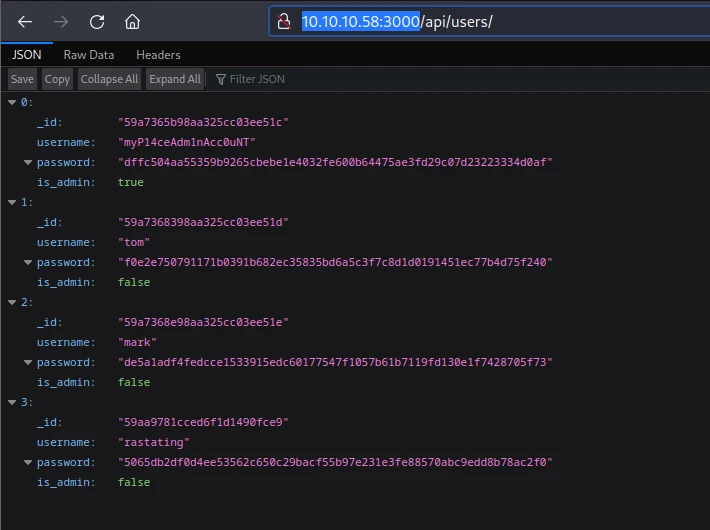
Task: Click the password hash starting with de5a1adf
Action: click(335, 362)
